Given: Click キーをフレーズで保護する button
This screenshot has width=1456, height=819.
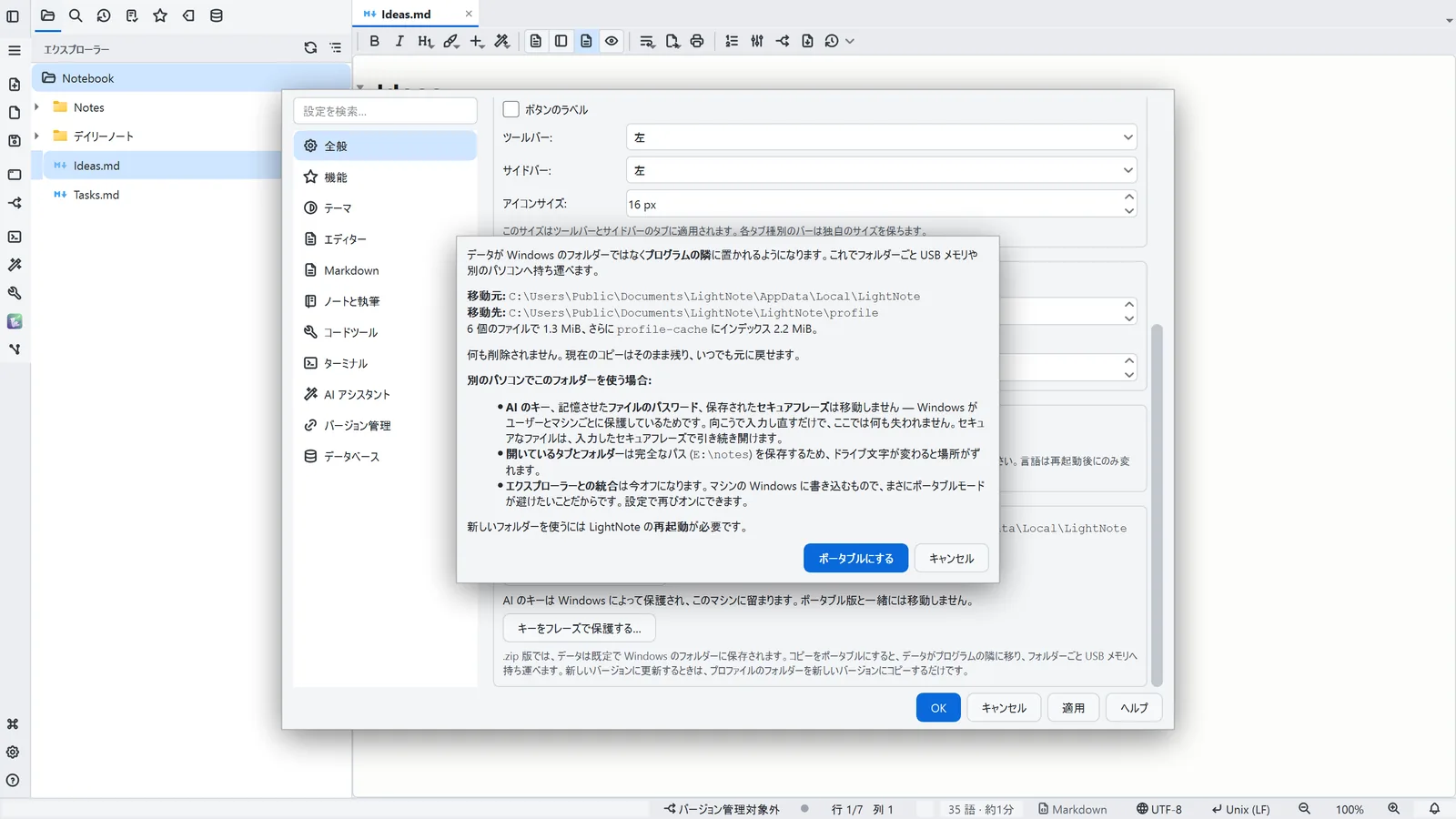Looking at the screenshot, I should tap(579, 629).
